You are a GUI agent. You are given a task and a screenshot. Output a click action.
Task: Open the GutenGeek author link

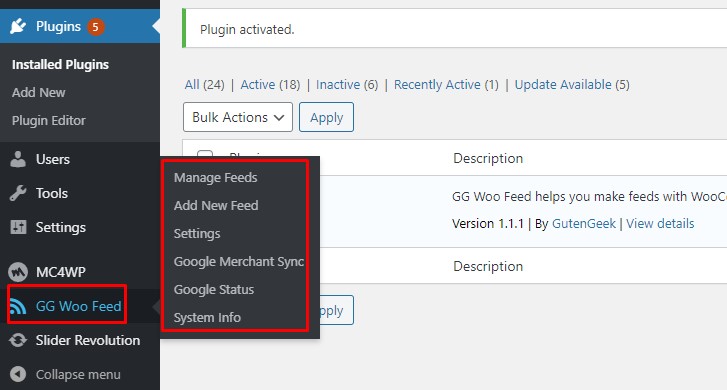[x=584, y=224]
